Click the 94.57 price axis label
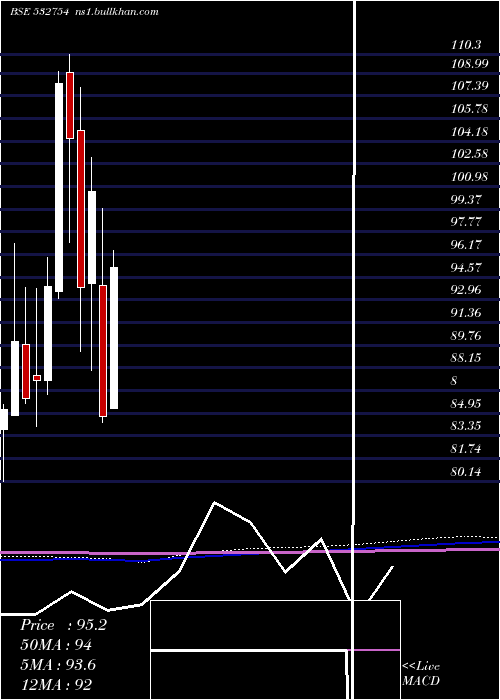The width and height of the screenshot is (500, 700). pyautogui.click(x=466, y=267)
